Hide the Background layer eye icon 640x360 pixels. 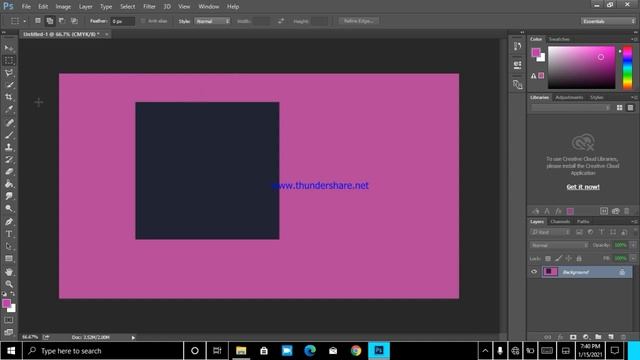click(534, 272)
